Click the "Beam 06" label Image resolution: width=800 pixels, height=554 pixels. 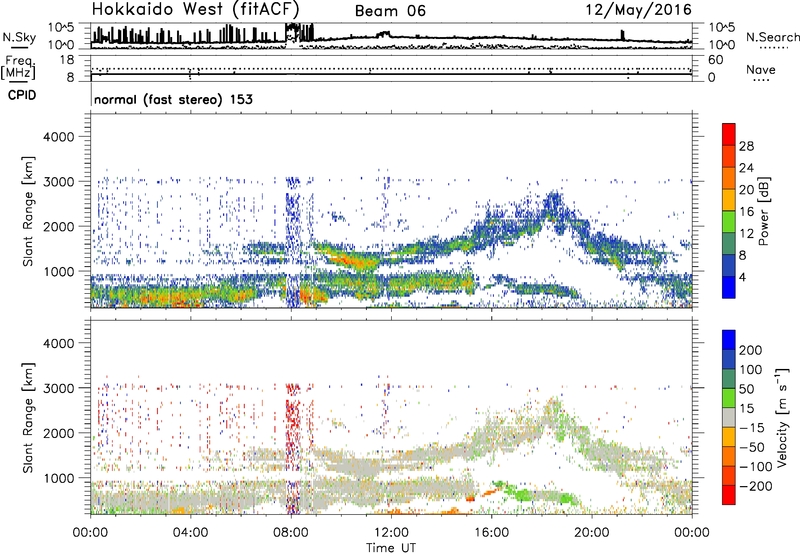[x=390, y=11]
